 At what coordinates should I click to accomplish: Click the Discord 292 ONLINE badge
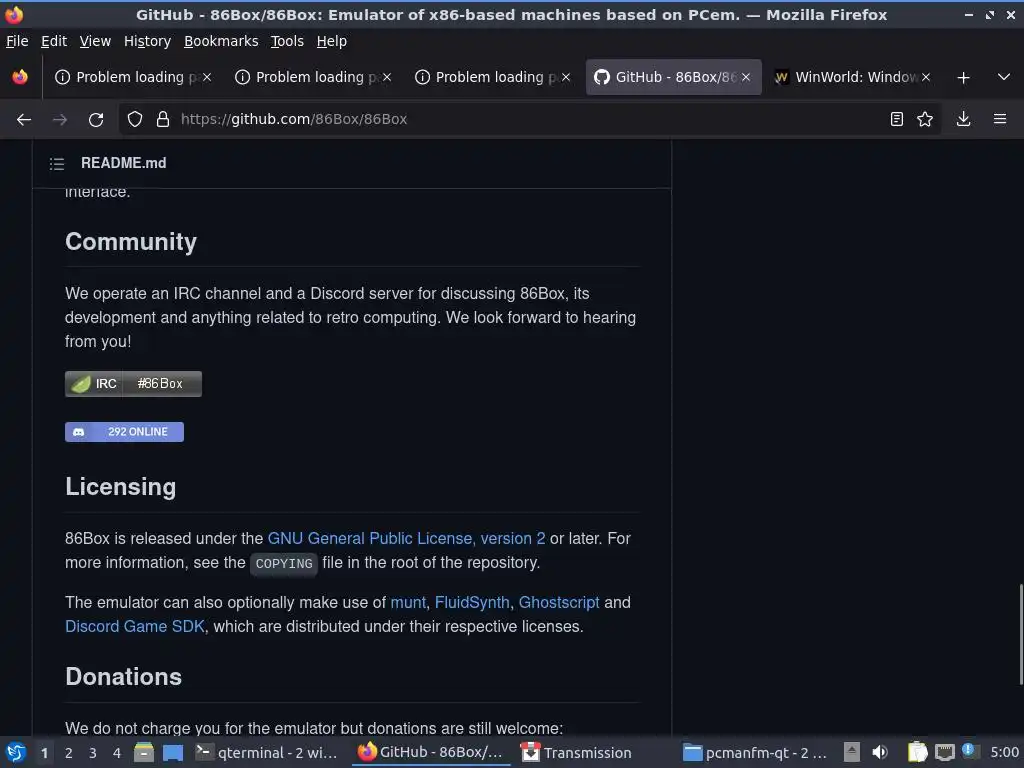pyautogui.click(x=124, y=432)
